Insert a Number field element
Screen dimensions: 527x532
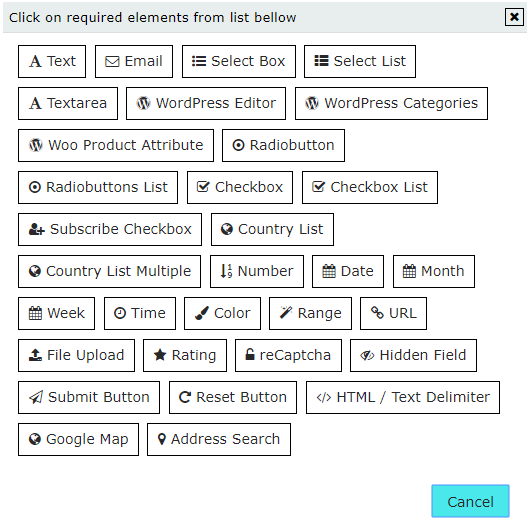(x=257, y=271)
